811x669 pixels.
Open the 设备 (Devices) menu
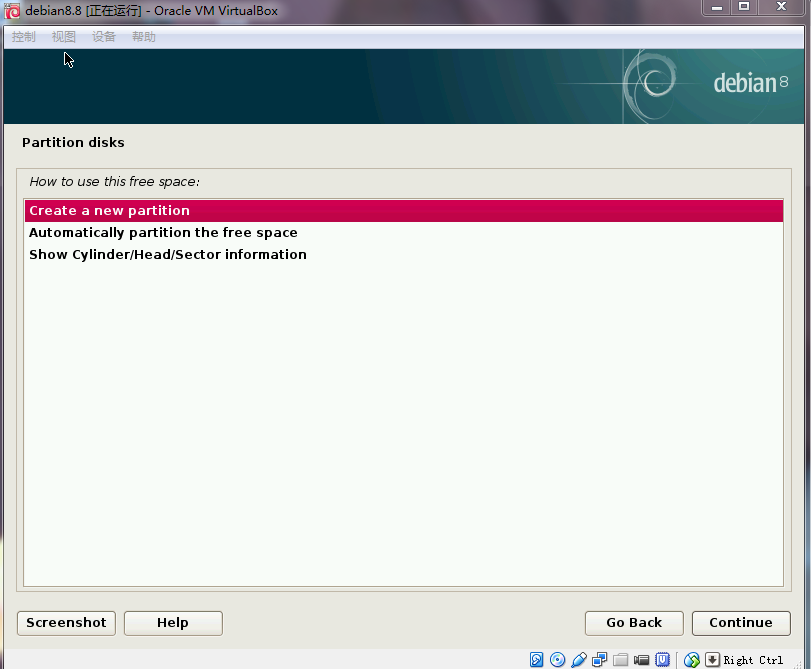click(103, 37)
